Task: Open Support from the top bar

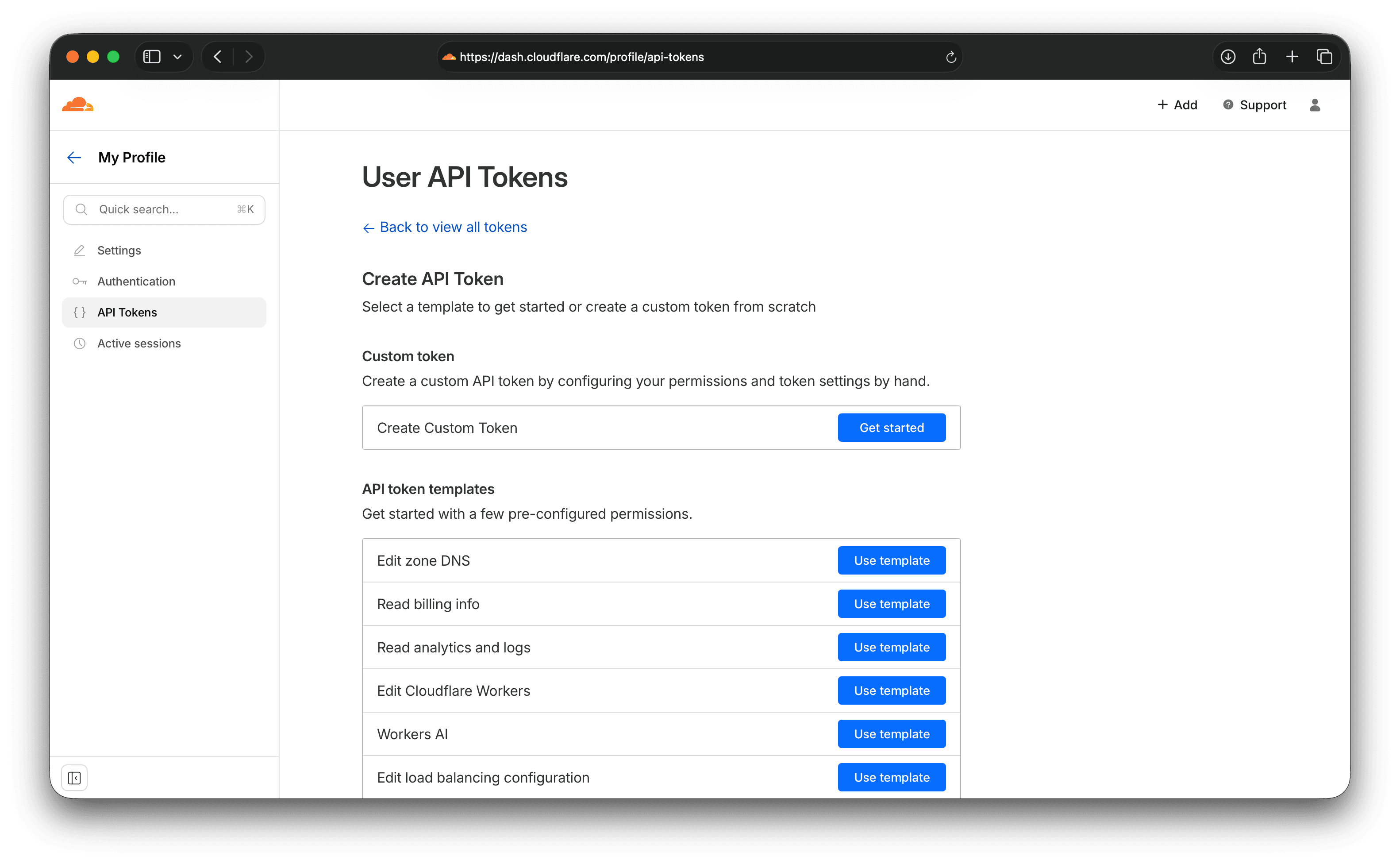Action: (x=1262, y=104)
